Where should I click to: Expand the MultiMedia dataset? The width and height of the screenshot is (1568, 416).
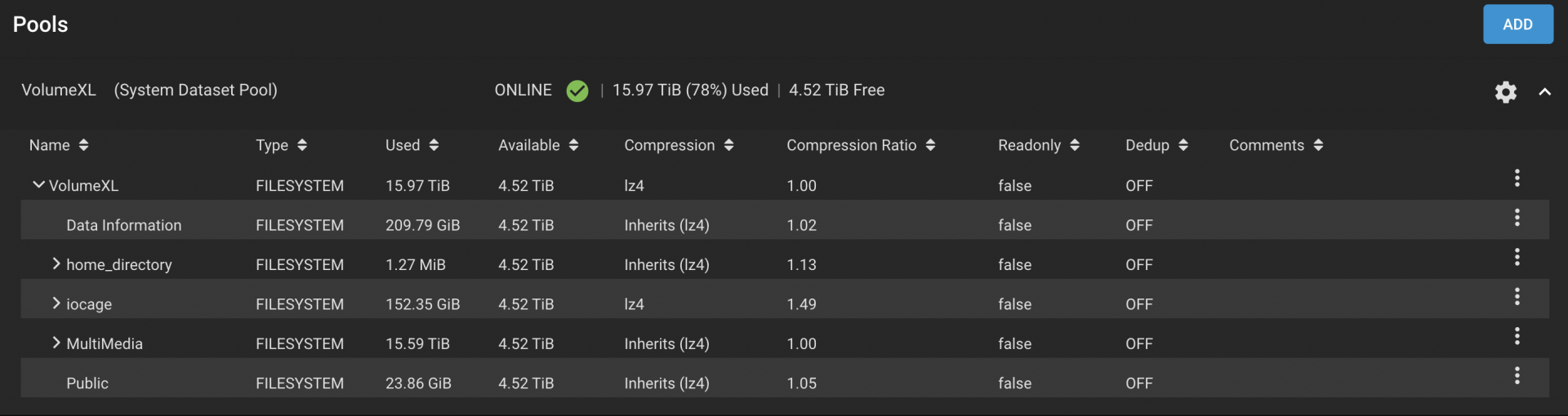coord(56,343)
